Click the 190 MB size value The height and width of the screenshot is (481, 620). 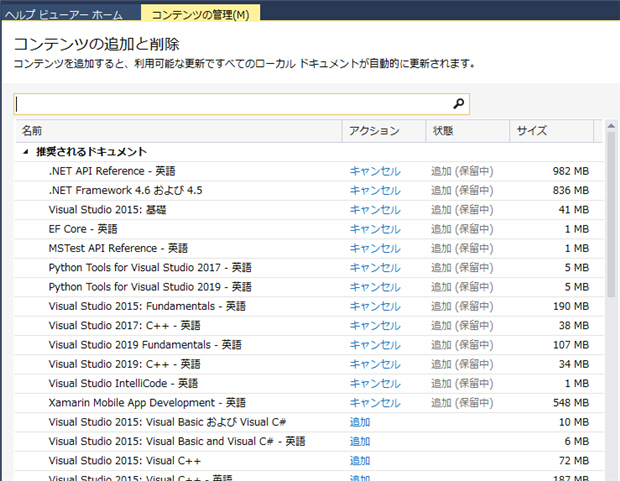coord(571,306)
